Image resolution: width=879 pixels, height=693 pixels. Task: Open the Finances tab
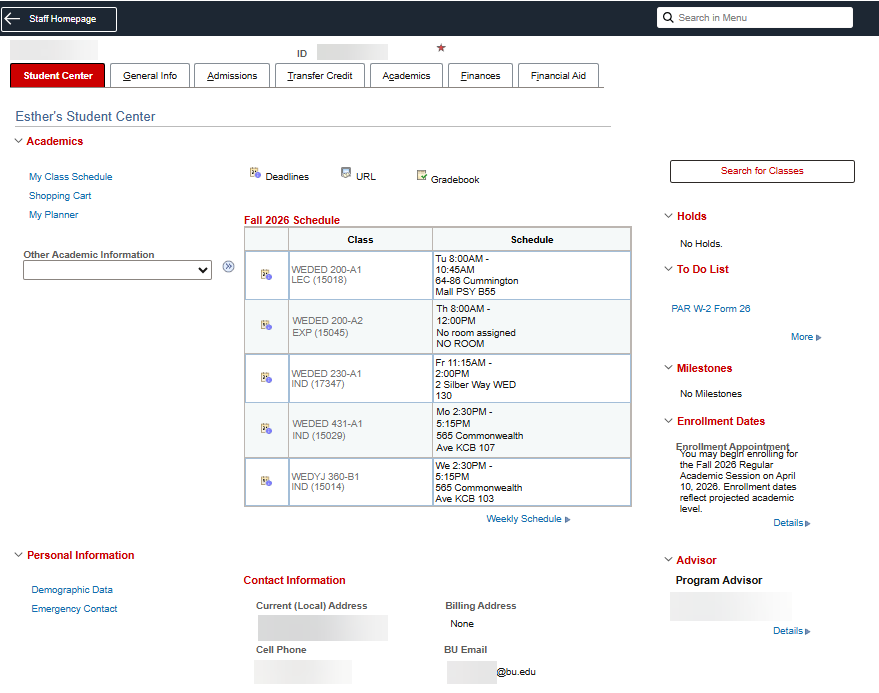[480, 75]
